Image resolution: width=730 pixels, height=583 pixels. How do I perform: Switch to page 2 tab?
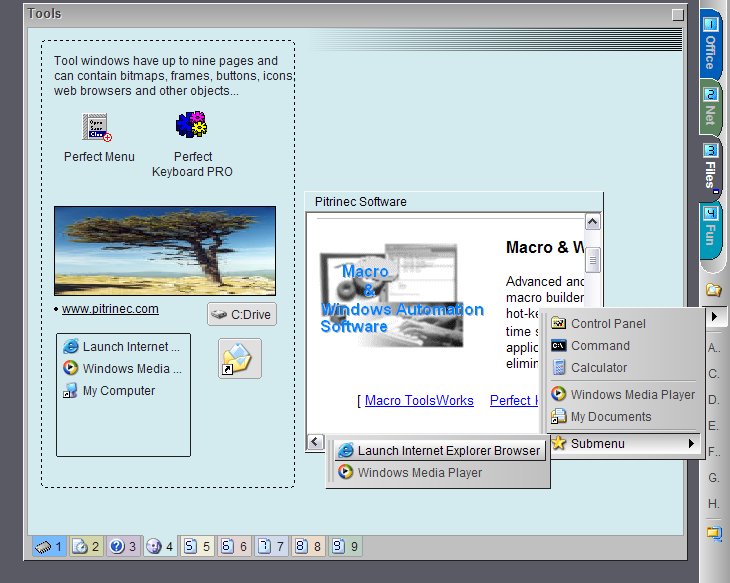86,546
